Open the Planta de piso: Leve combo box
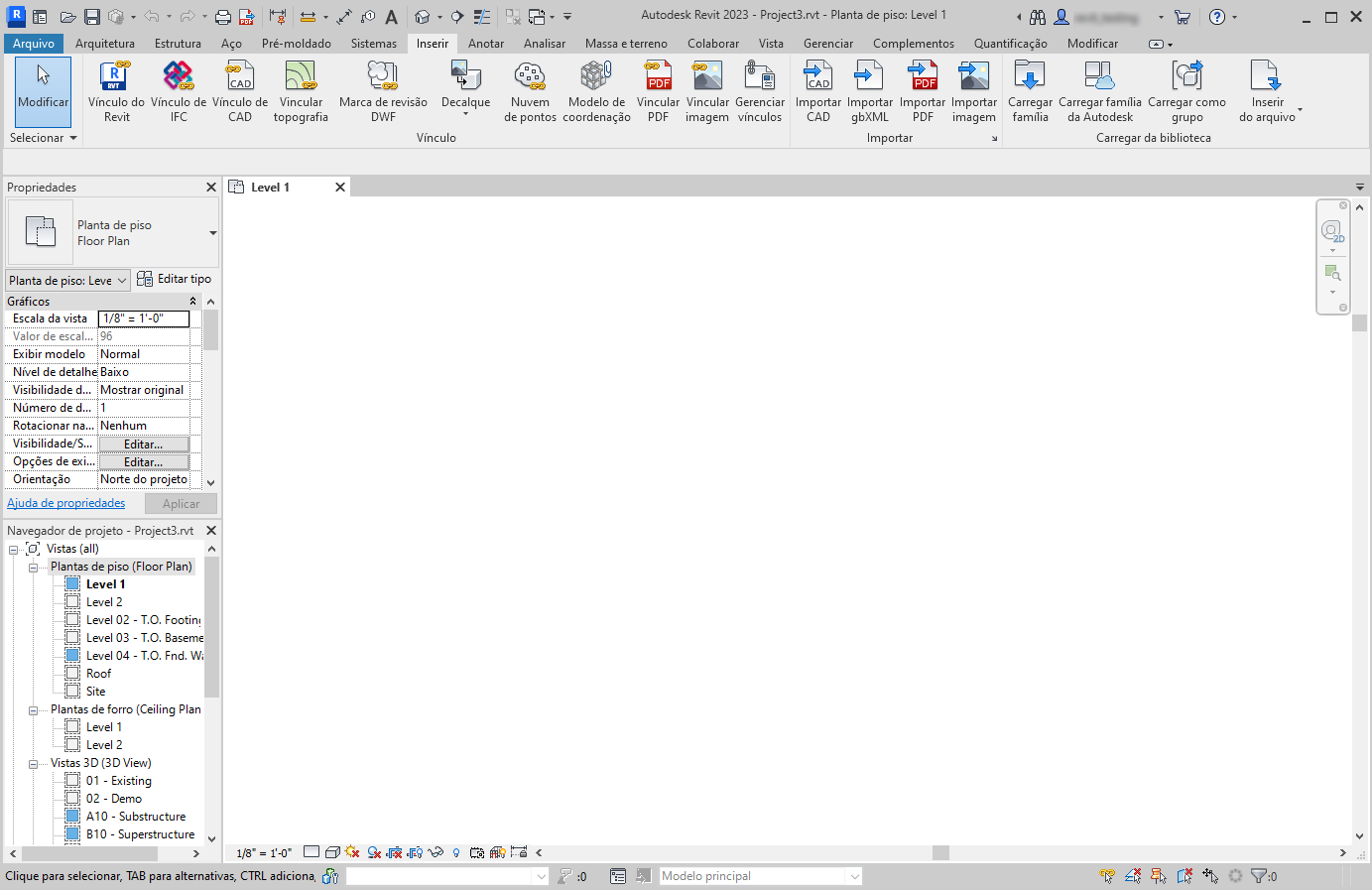This screenshot has height=890, width=1372. click(x=68, y=281)
